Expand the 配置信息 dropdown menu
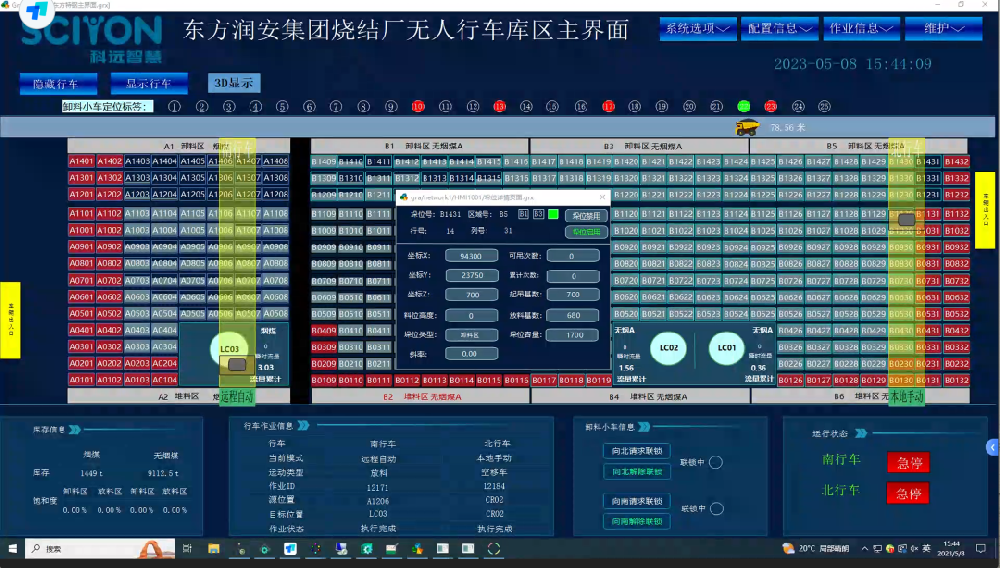This screenshot has height=568, width=1000. click(x=780, y=29)
